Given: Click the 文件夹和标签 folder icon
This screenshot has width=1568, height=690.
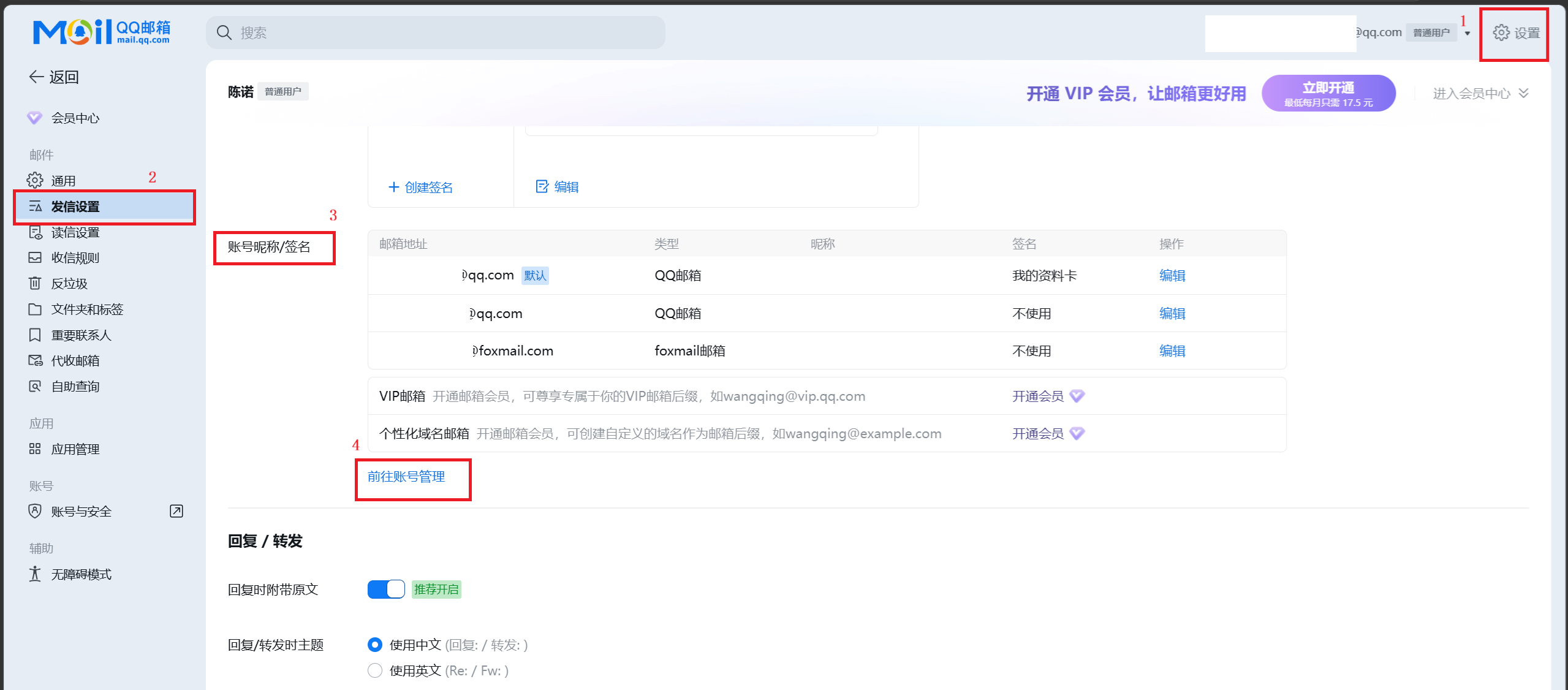Looking at the screenshot, I should (35, 309).
